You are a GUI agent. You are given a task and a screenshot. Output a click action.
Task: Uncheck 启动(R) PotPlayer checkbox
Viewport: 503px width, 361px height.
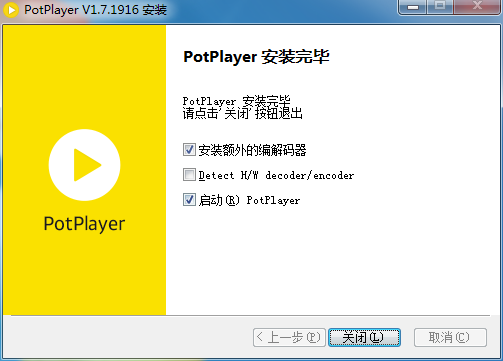[x=189, y=200]
